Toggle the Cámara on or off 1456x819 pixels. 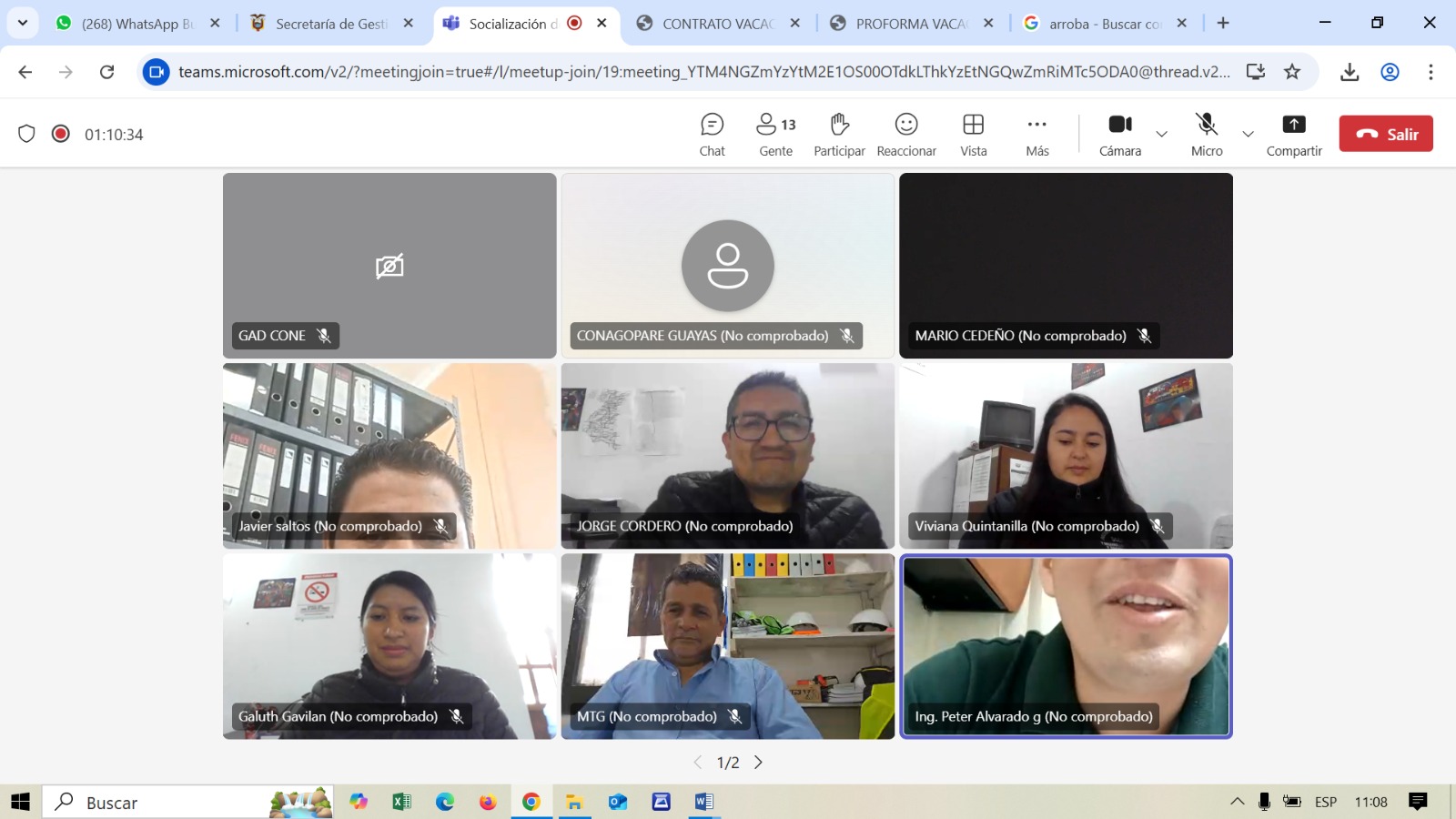[x=1119, y=134]
